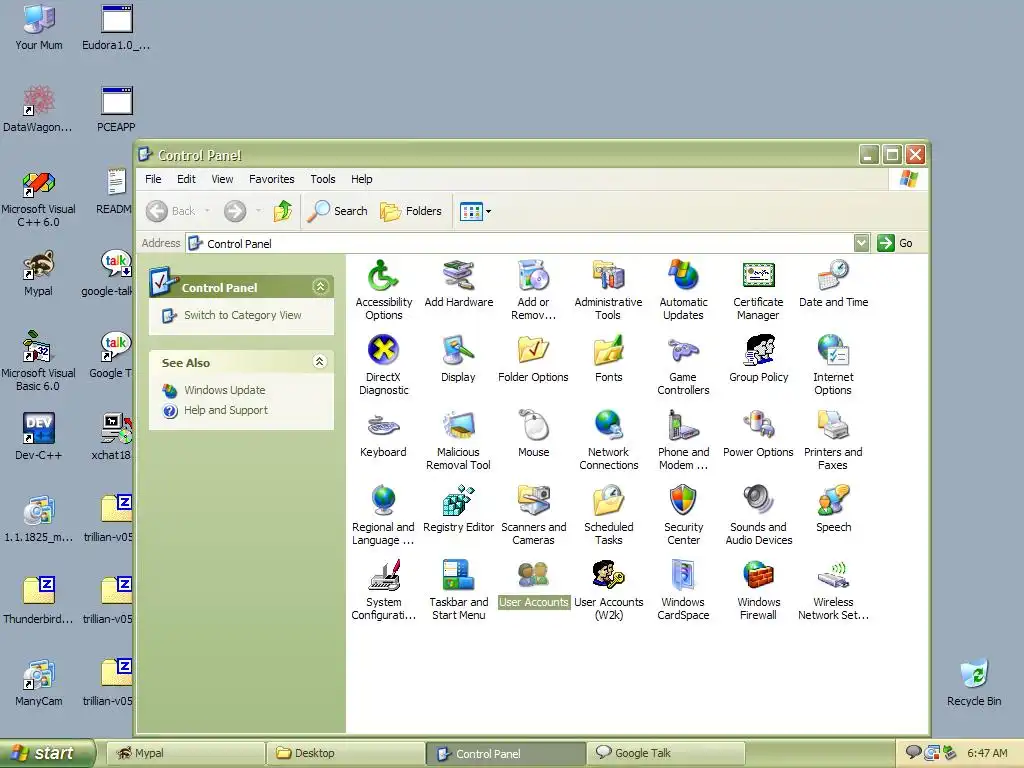The width and height of the screenshot is (1024, 768).
Task: Switch to Google Talk taskbar button
Action: 666,753
